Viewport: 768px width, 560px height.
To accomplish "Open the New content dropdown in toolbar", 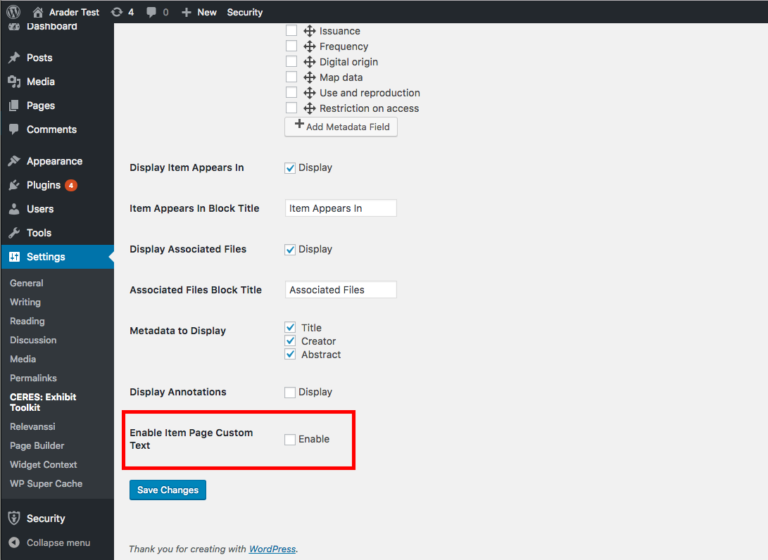I will point(199,12).
